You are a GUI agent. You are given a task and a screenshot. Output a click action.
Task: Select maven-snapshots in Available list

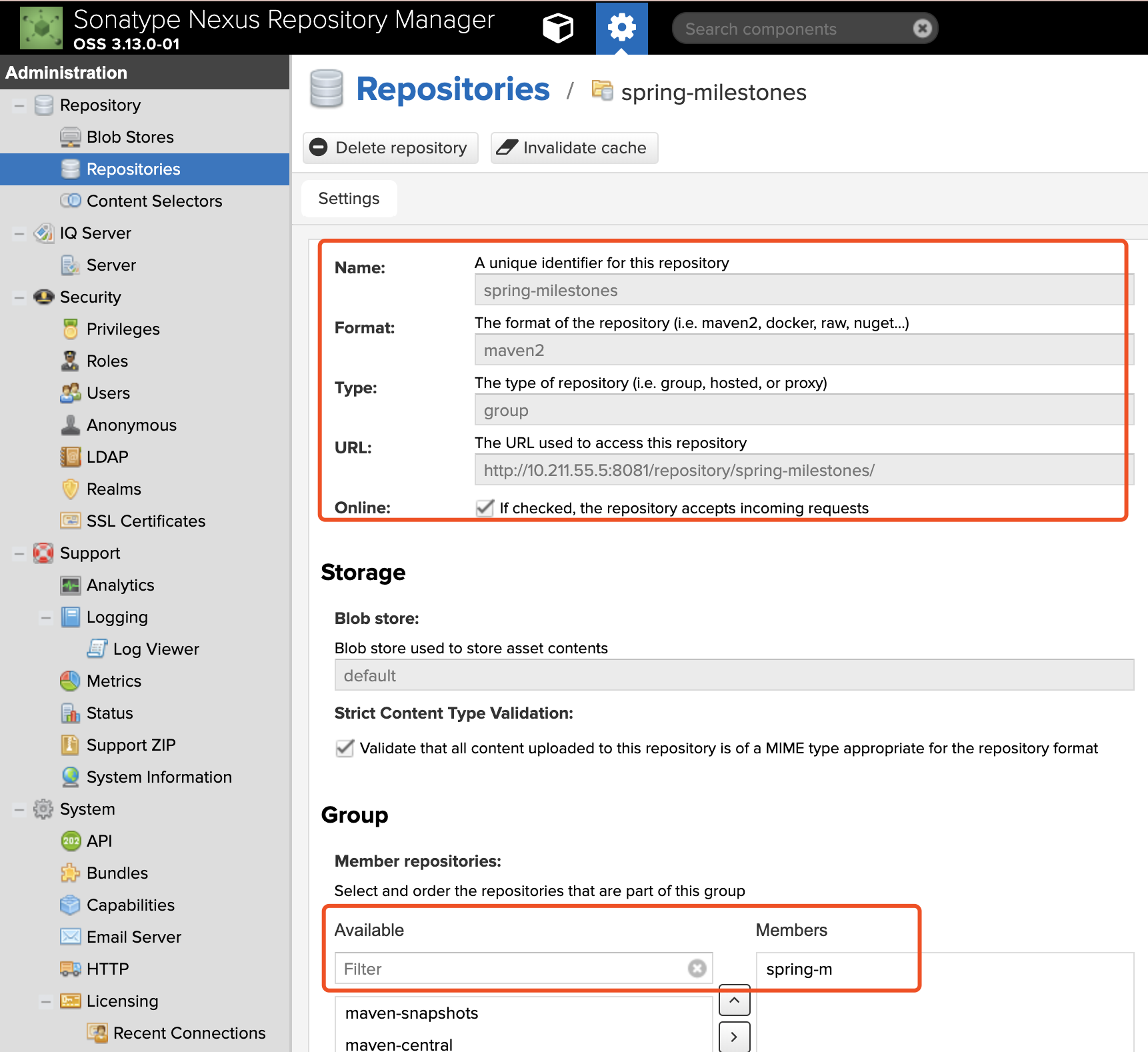pos(525,1013)
